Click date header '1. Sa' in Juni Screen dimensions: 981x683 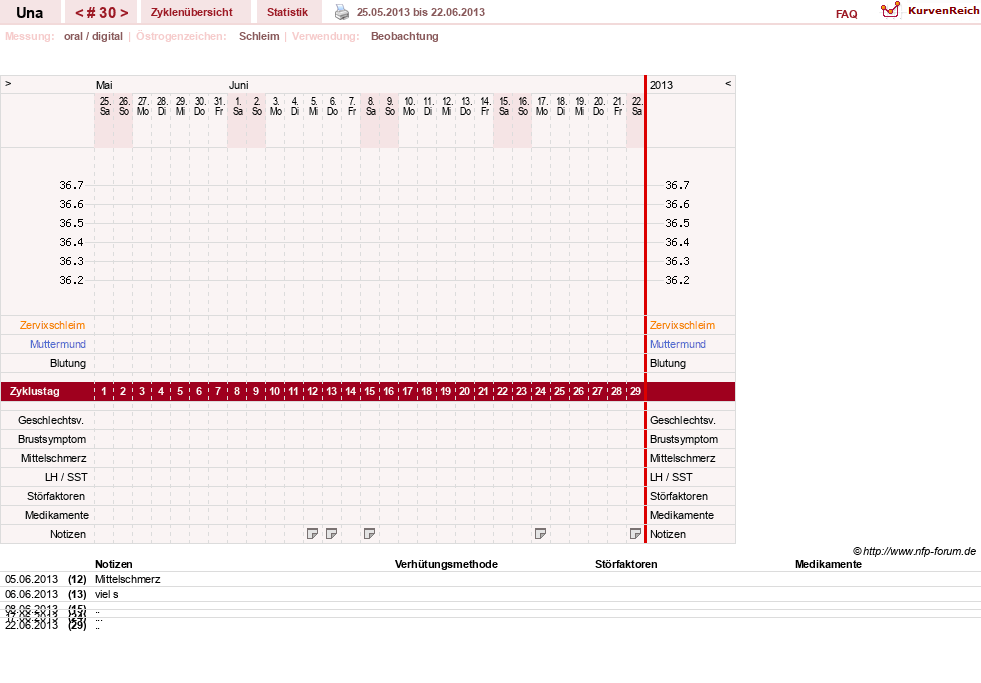(x=237, y=106)
